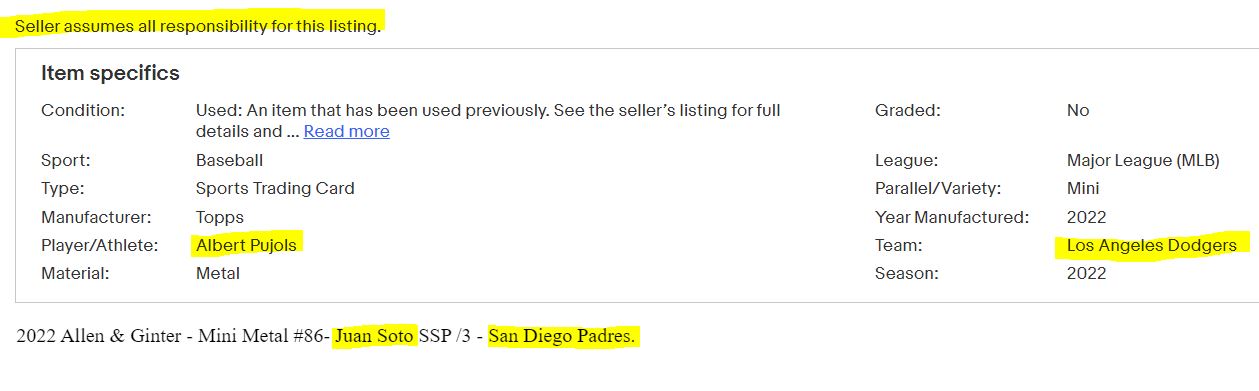
Task: Click the used condition description text
Action: (488, 120)
